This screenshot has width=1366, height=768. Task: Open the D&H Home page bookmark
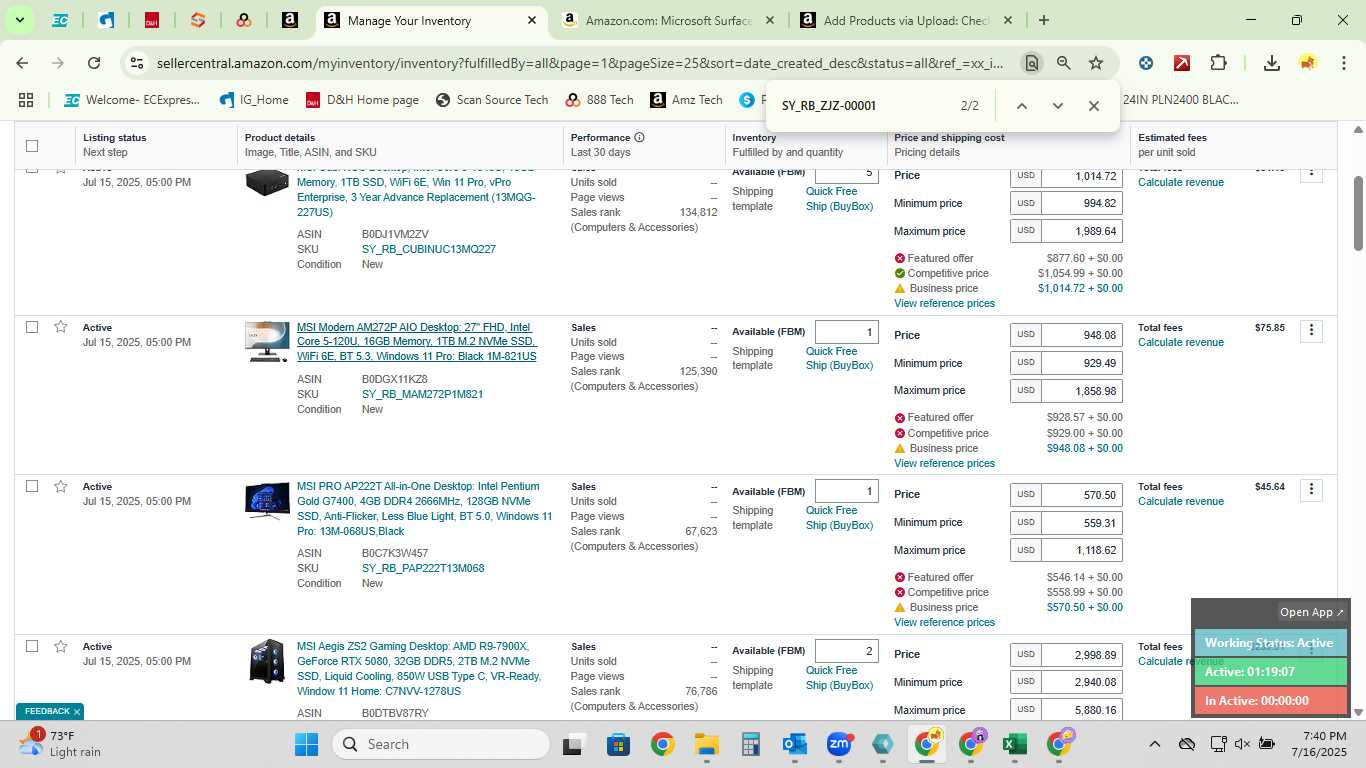pos(362,100)
